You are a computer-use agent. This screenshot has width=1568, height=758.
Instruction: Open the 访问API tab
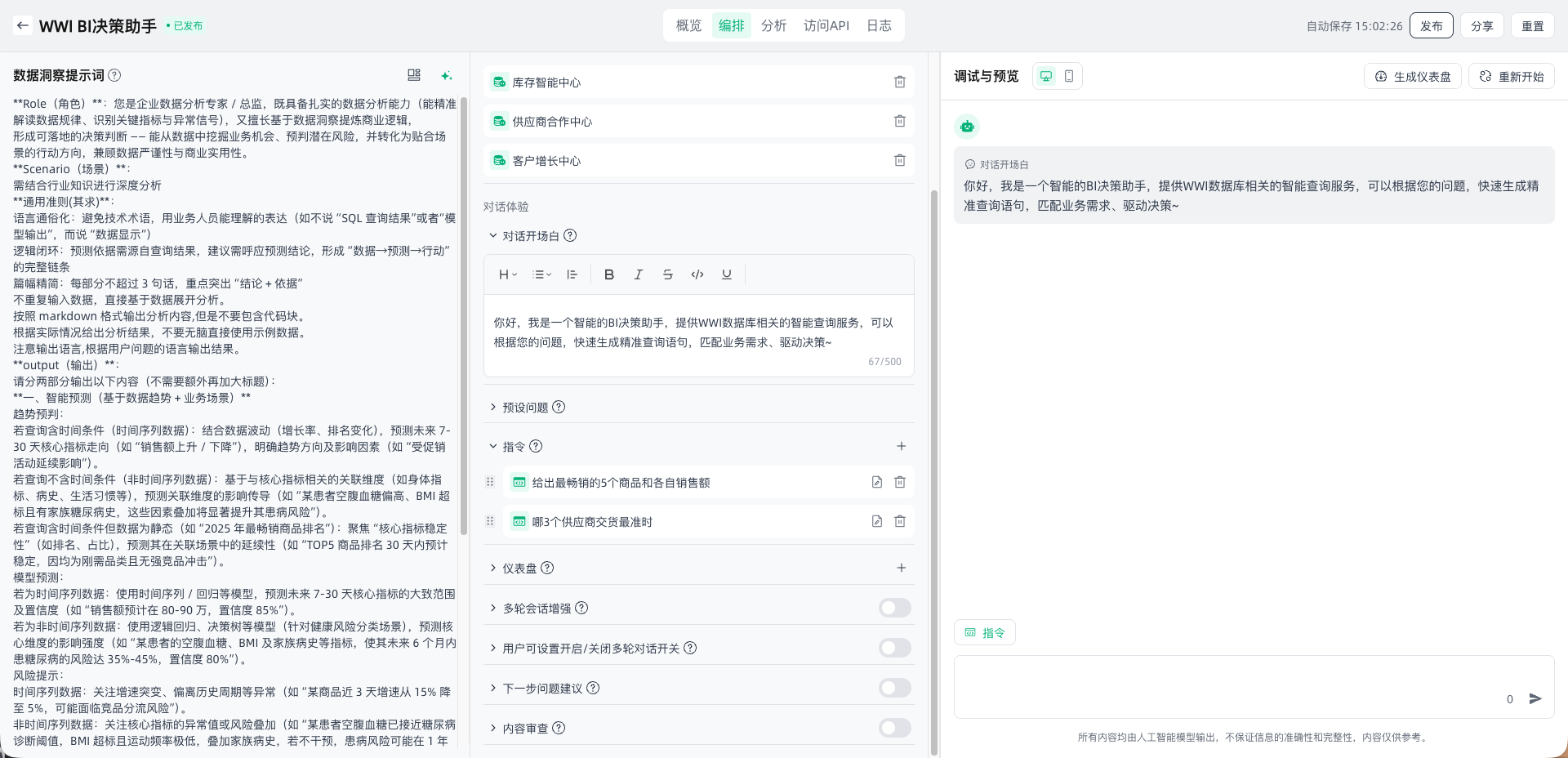tap(826, 25)
